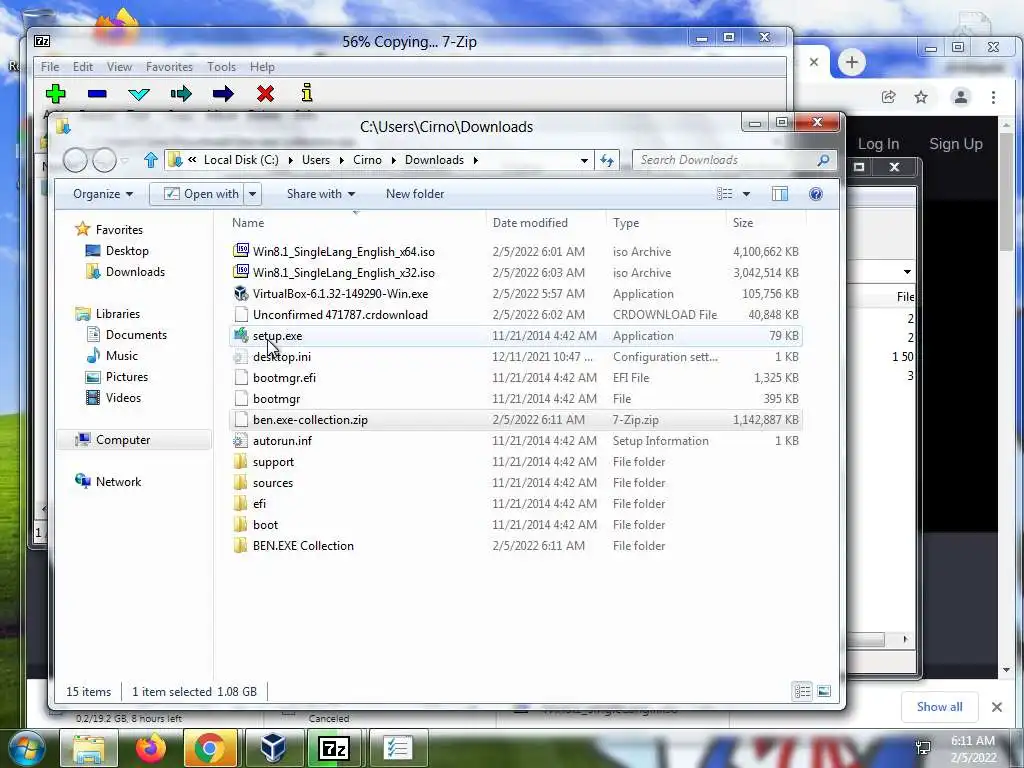The image size is (1024, 768).
Task: Click the Refresh button beside address bar
Action: pos(607,160)
